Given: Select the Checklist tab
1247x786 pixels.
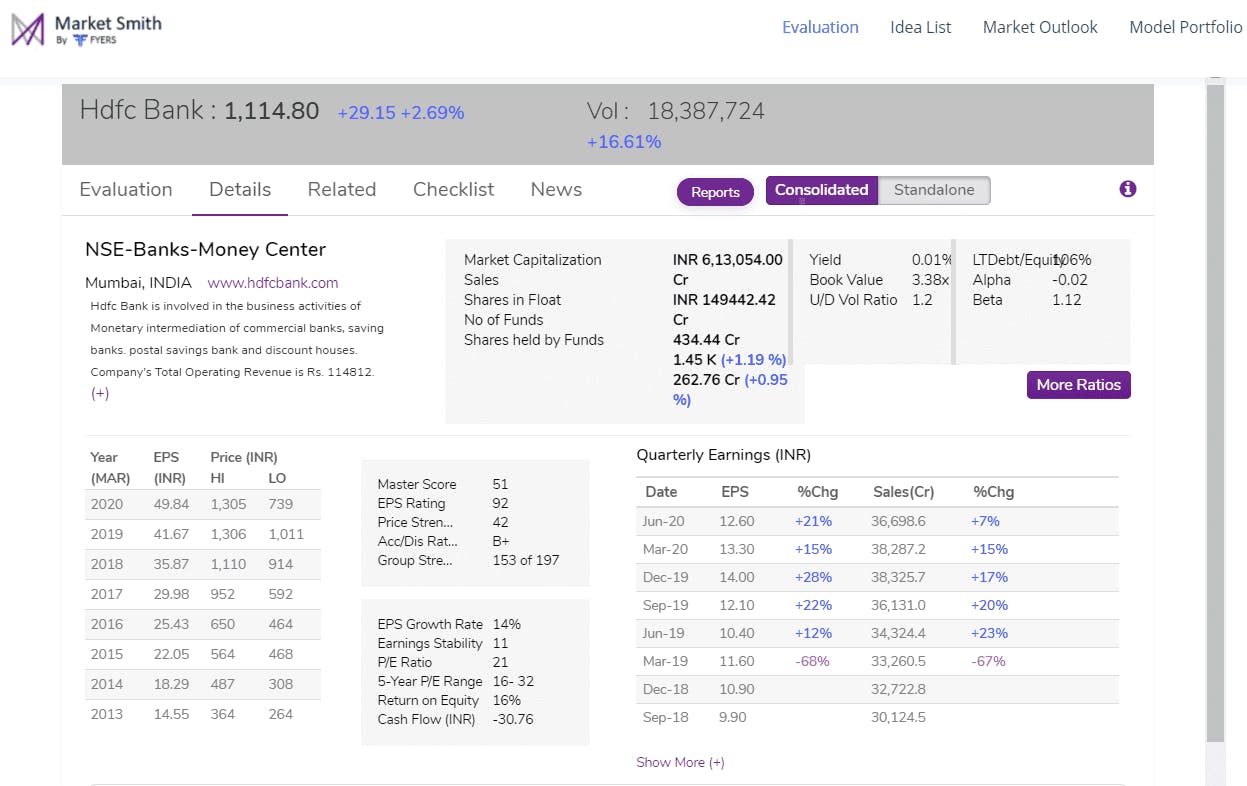Looking at the screenshot, I should click(x=454, y=189).
